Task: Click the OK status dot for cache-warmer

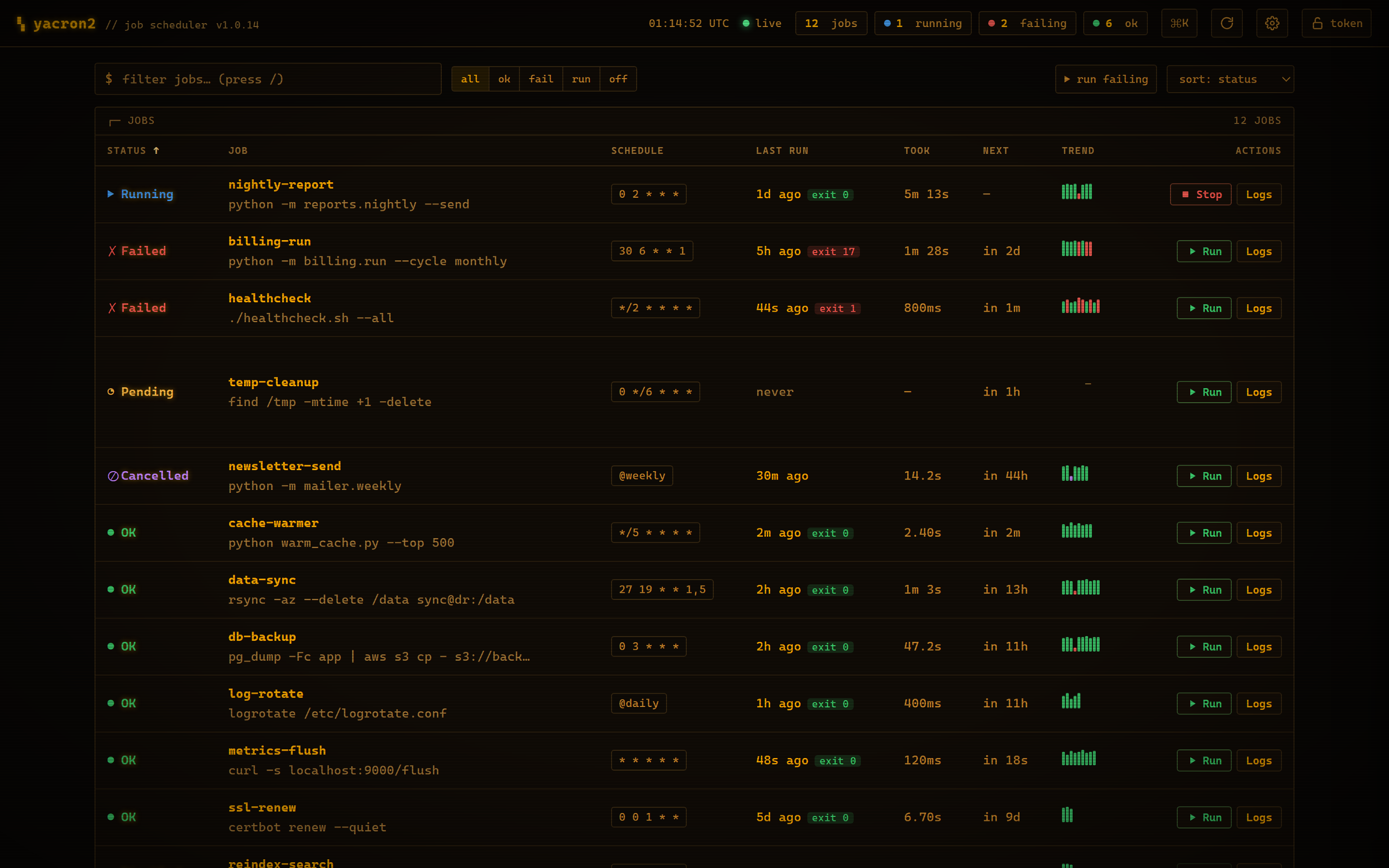Action: [x=111, y=532]
